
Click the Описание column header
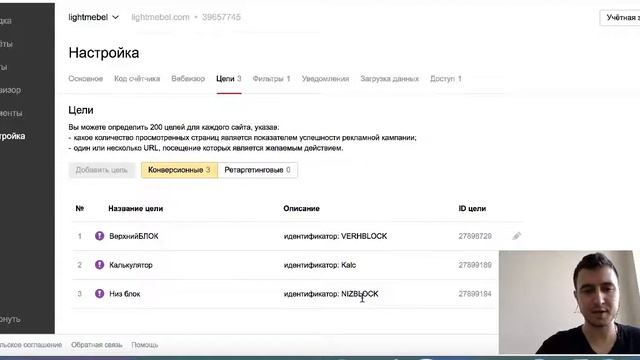click(301, 209)
